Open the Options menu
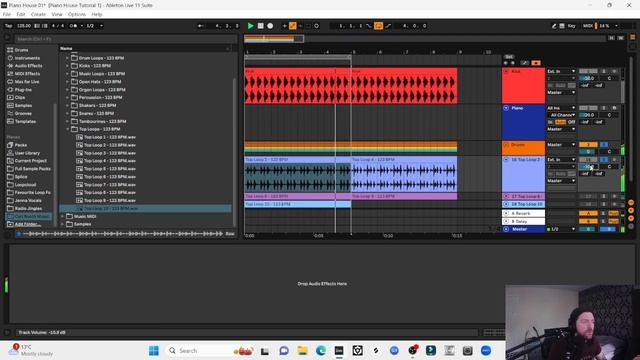The height and width of the screenshot is (360, 640). [x=77, y=14]
